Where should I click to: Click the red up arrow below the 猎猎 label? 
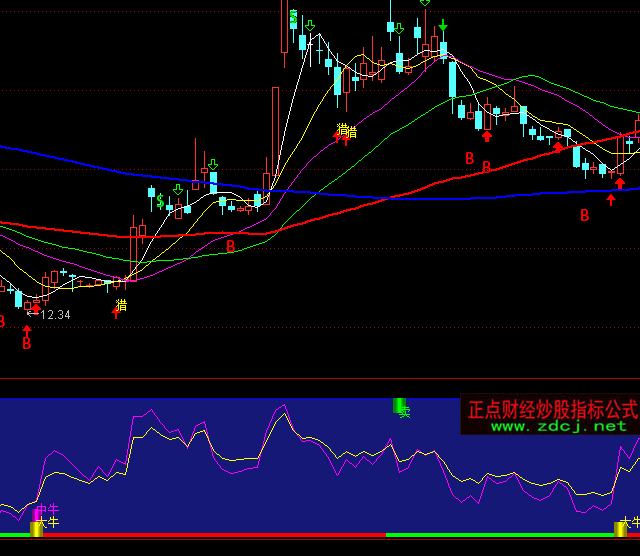pyautogui.click(x=346, y=141)
